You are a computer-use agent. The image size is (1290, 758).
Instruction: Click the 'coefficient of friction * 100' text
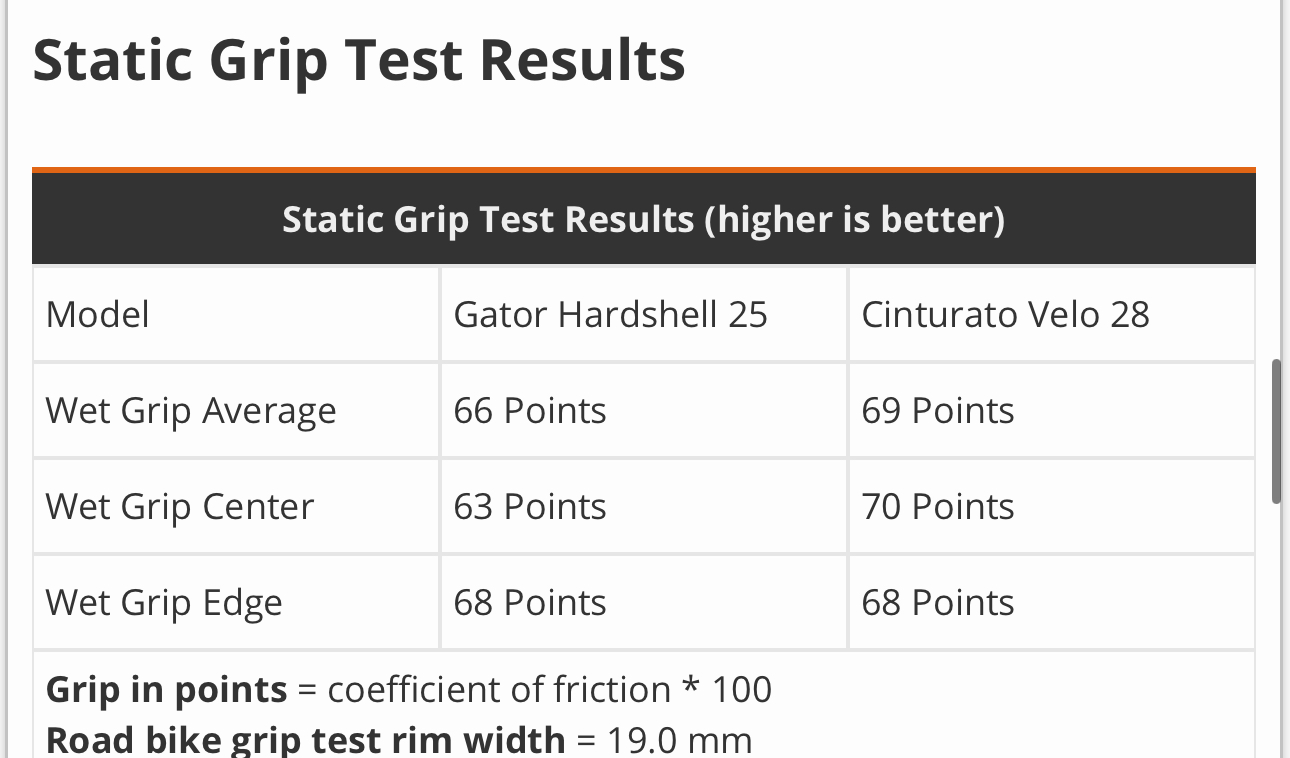tap(550, 690)
